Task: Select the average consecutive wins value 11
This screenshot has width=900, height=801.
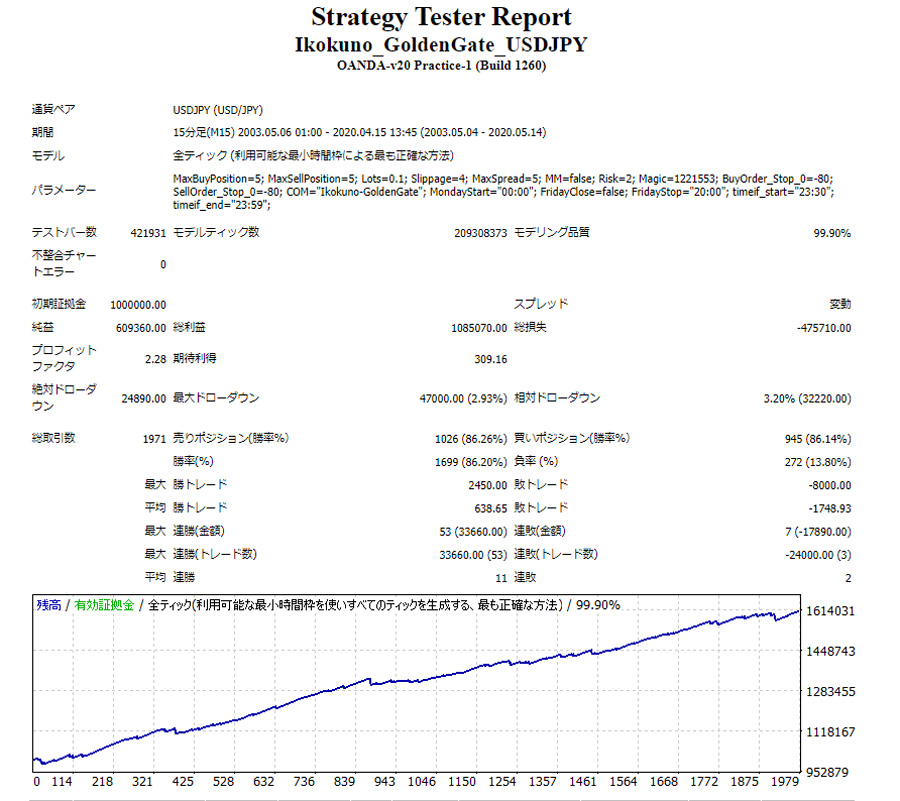Action: pyautogui.click(x=502, y=578)
